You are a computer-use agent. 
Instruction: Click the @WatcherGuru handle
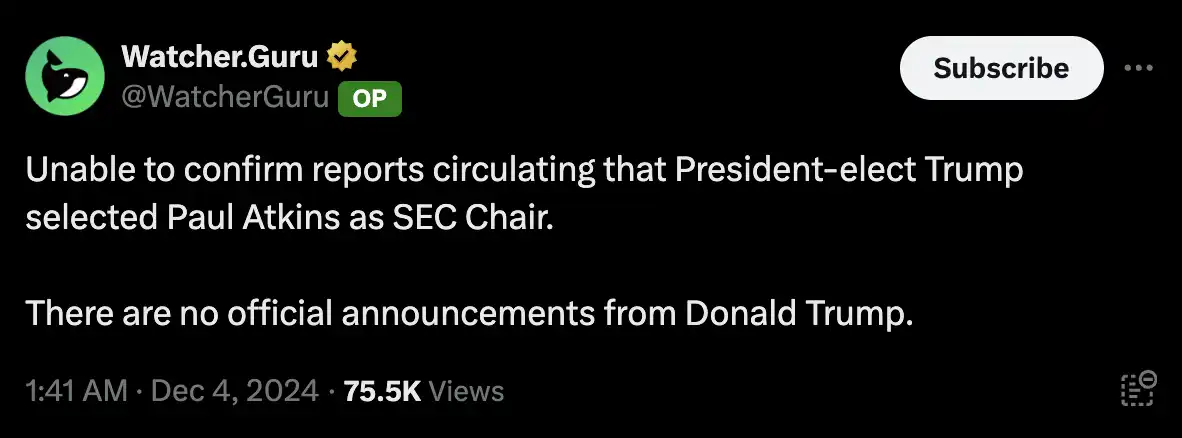(x=225, y=98)
